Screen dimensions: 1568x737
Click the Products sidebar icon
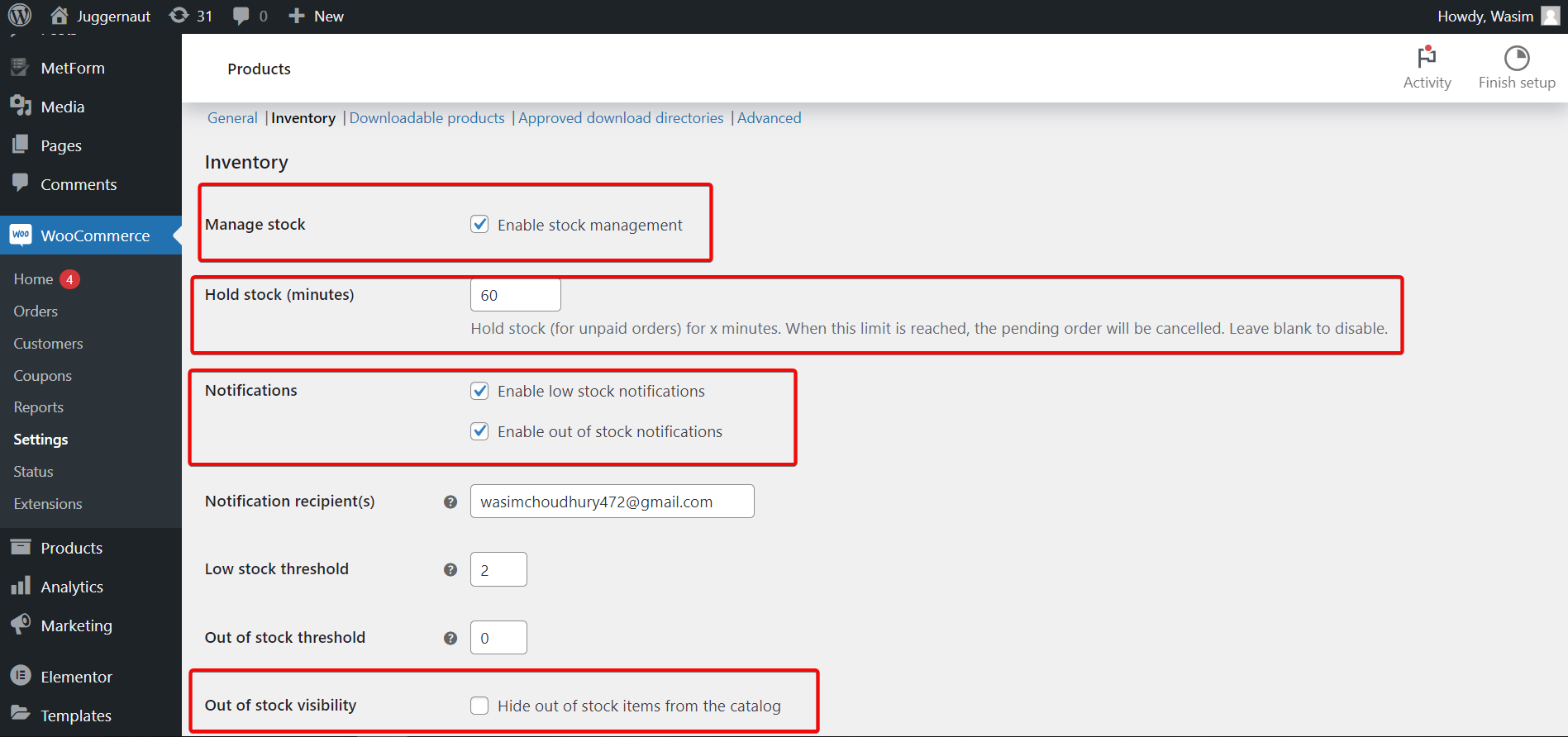click(21, 547)
